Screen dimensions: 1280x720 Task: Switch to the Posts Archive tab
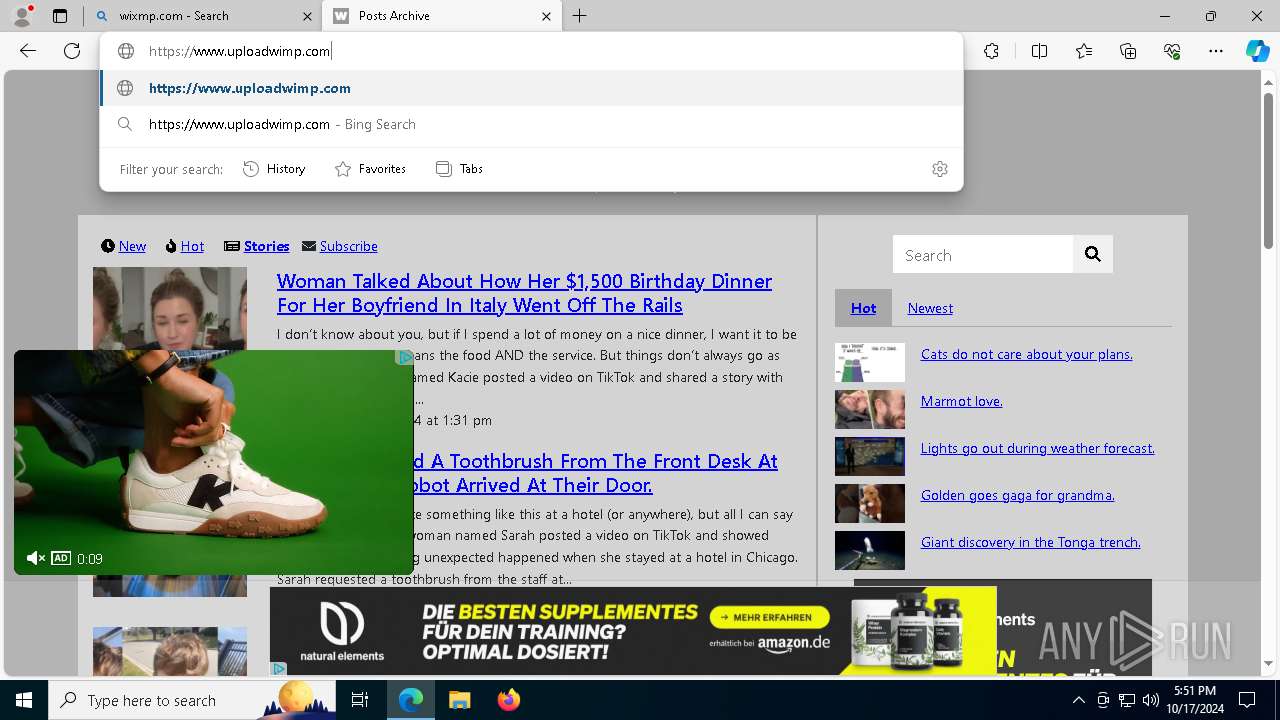442,16
